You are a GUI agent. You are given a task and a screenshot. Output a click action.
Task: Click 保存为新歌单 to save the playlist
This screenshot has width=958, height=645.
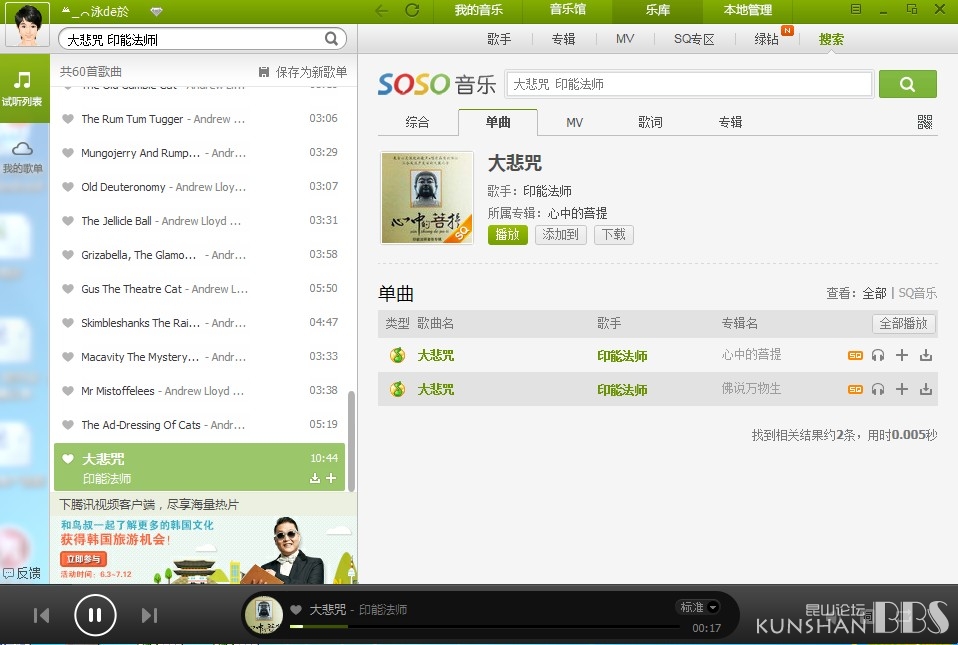point(302,72)
